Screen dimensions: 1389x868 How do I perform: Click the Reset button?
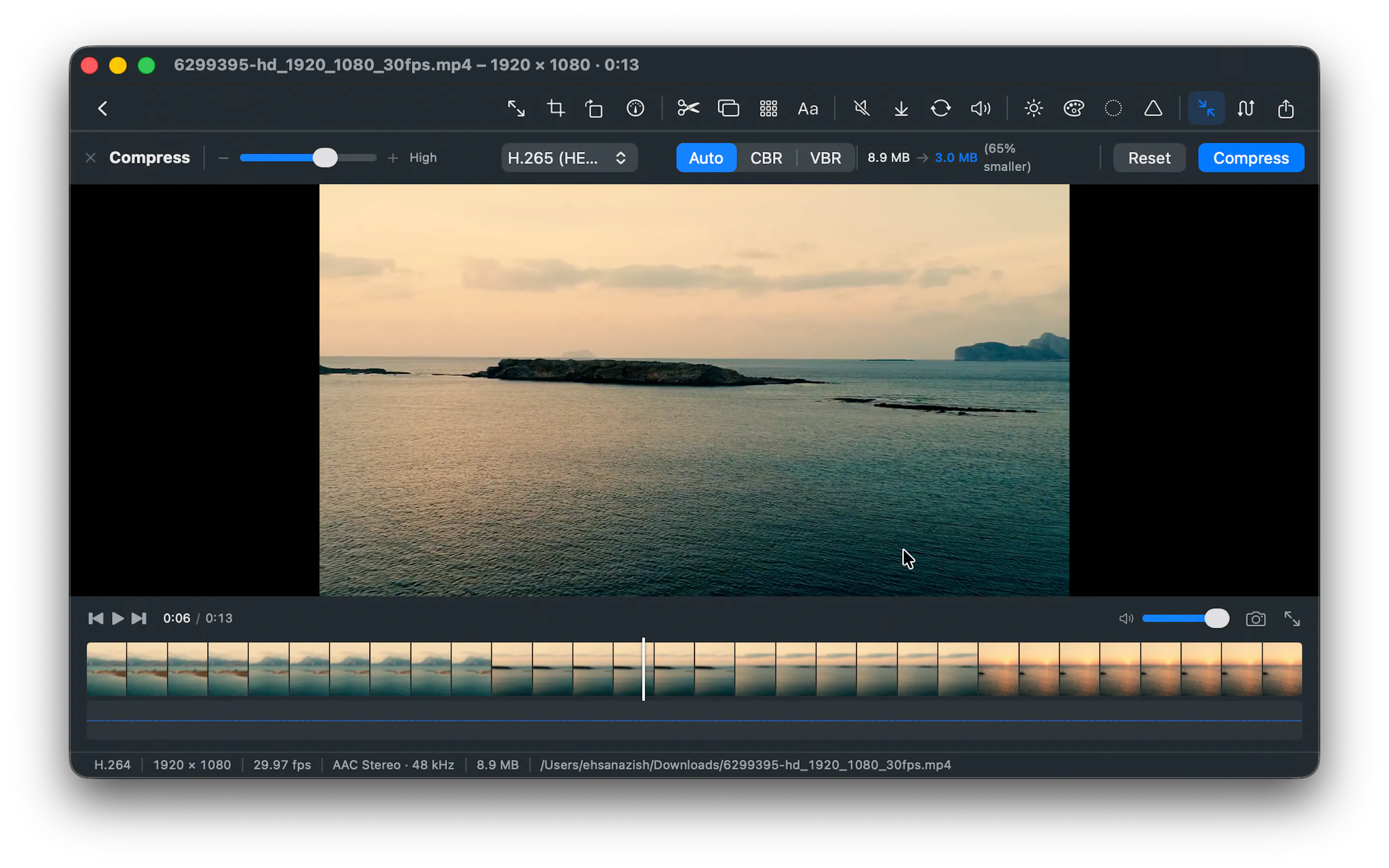(x=1149, y=158)
